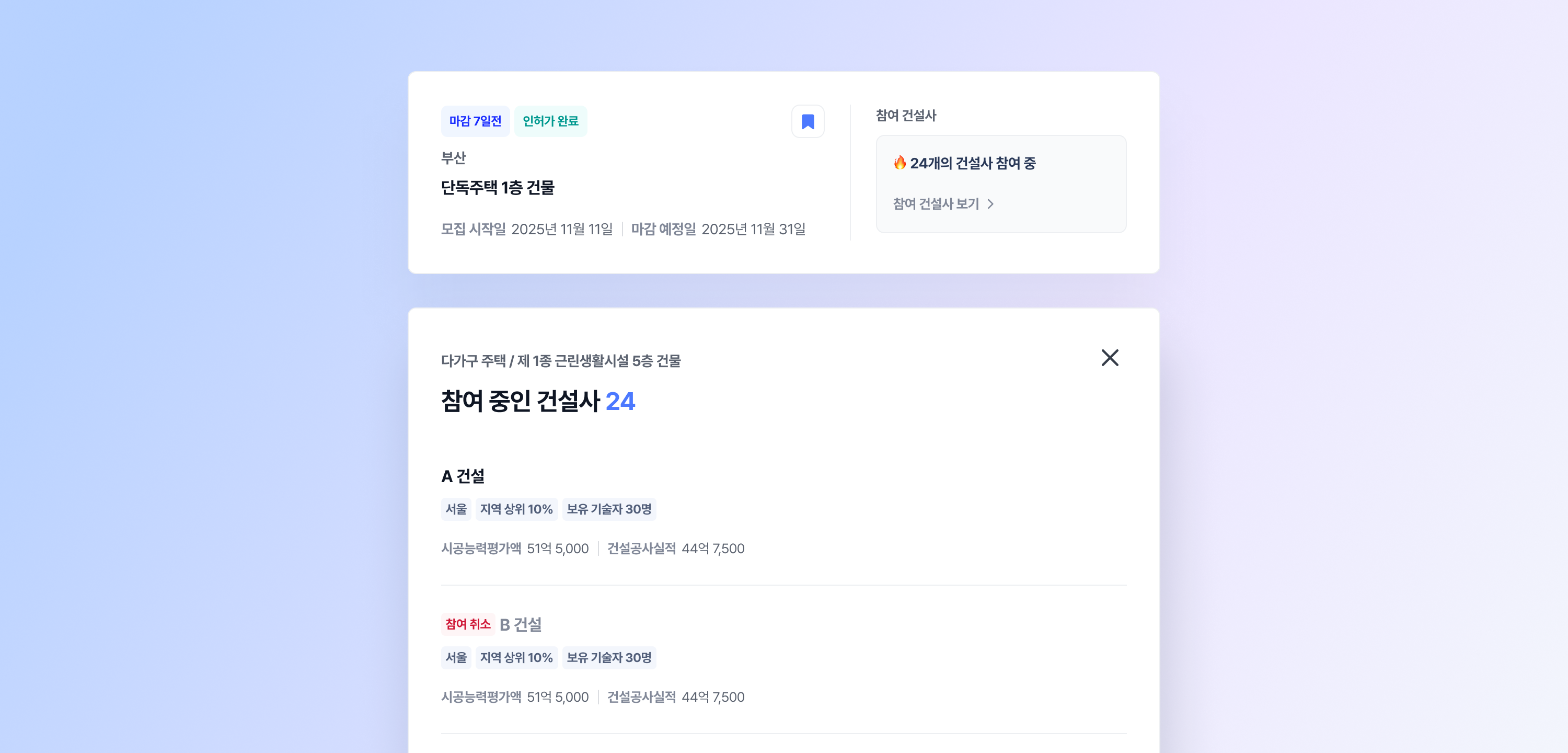
Task: Select the B 건설 company name
Action: (521, 624)
